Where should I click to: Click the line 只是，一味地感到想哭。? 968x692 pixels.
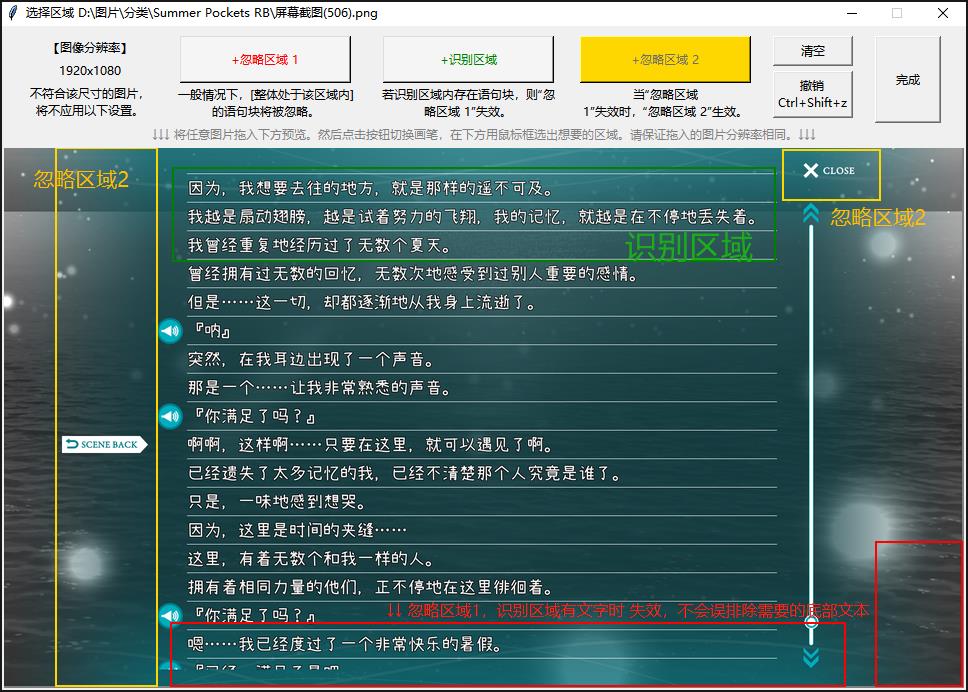point(277,501)
